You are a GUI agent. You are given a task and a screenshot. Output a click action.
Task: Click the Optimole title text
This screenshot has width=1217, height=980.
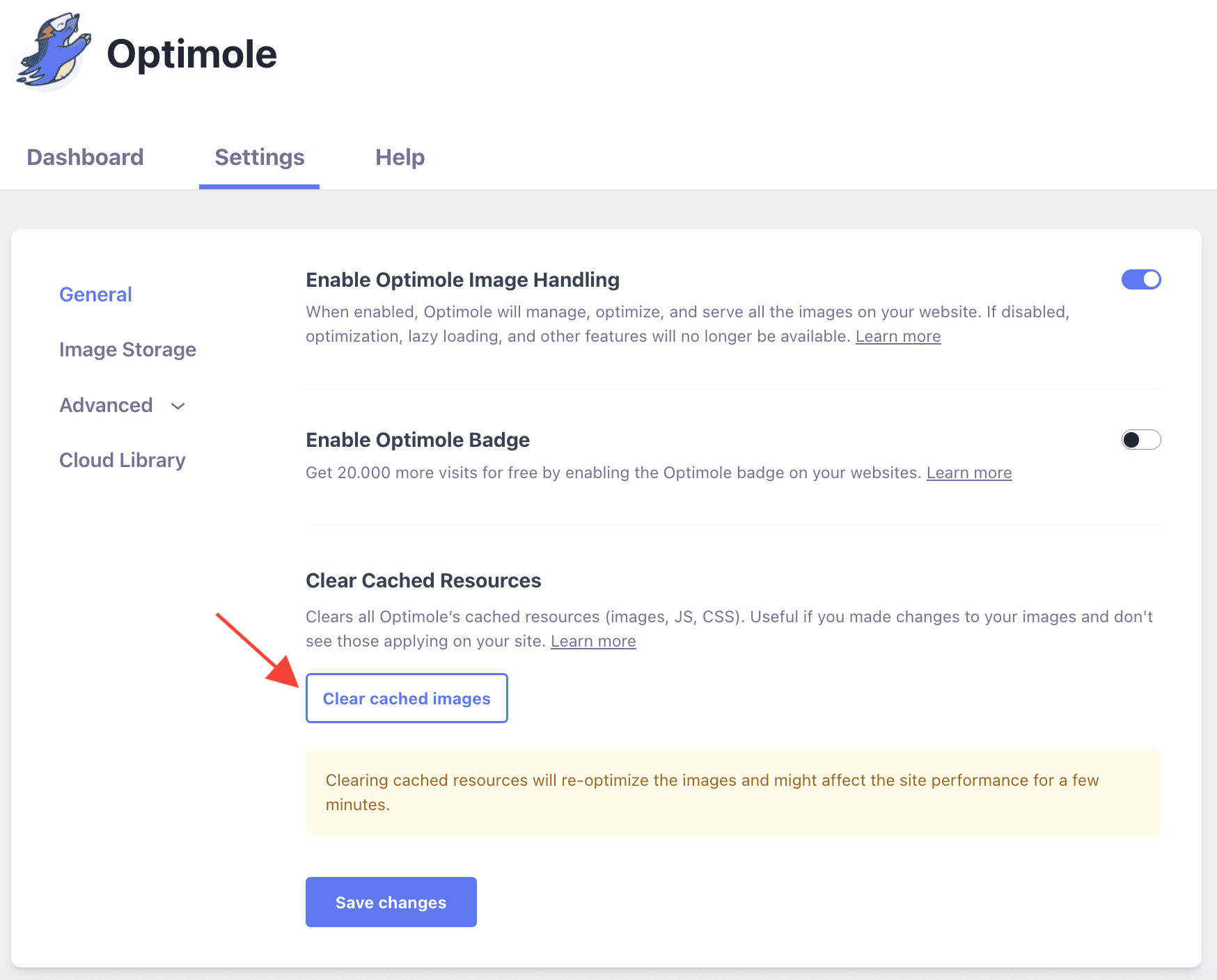(x=191, y=54)
